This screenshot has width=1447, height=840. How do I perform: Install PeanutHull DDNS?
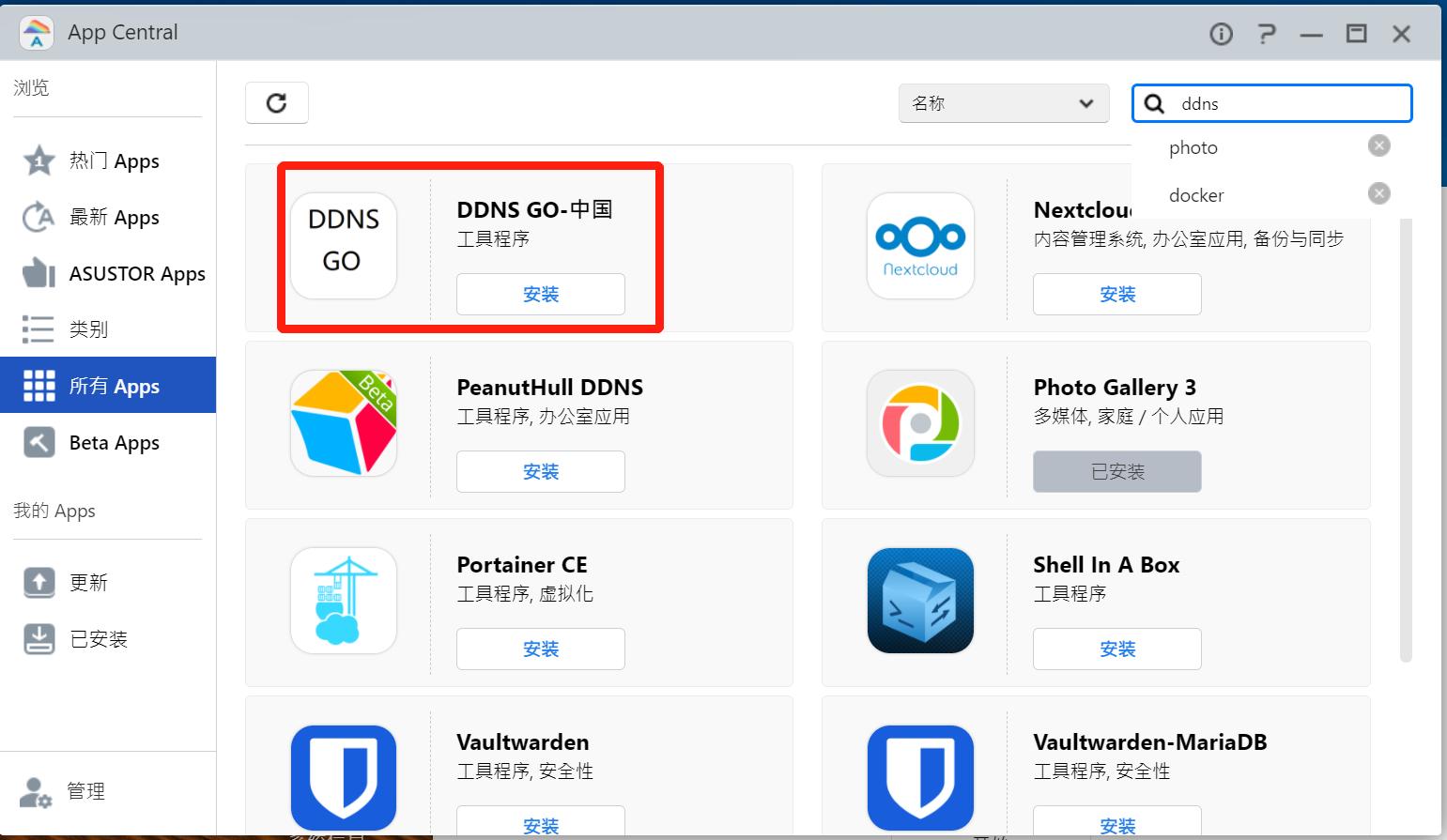tap(541, 472)
